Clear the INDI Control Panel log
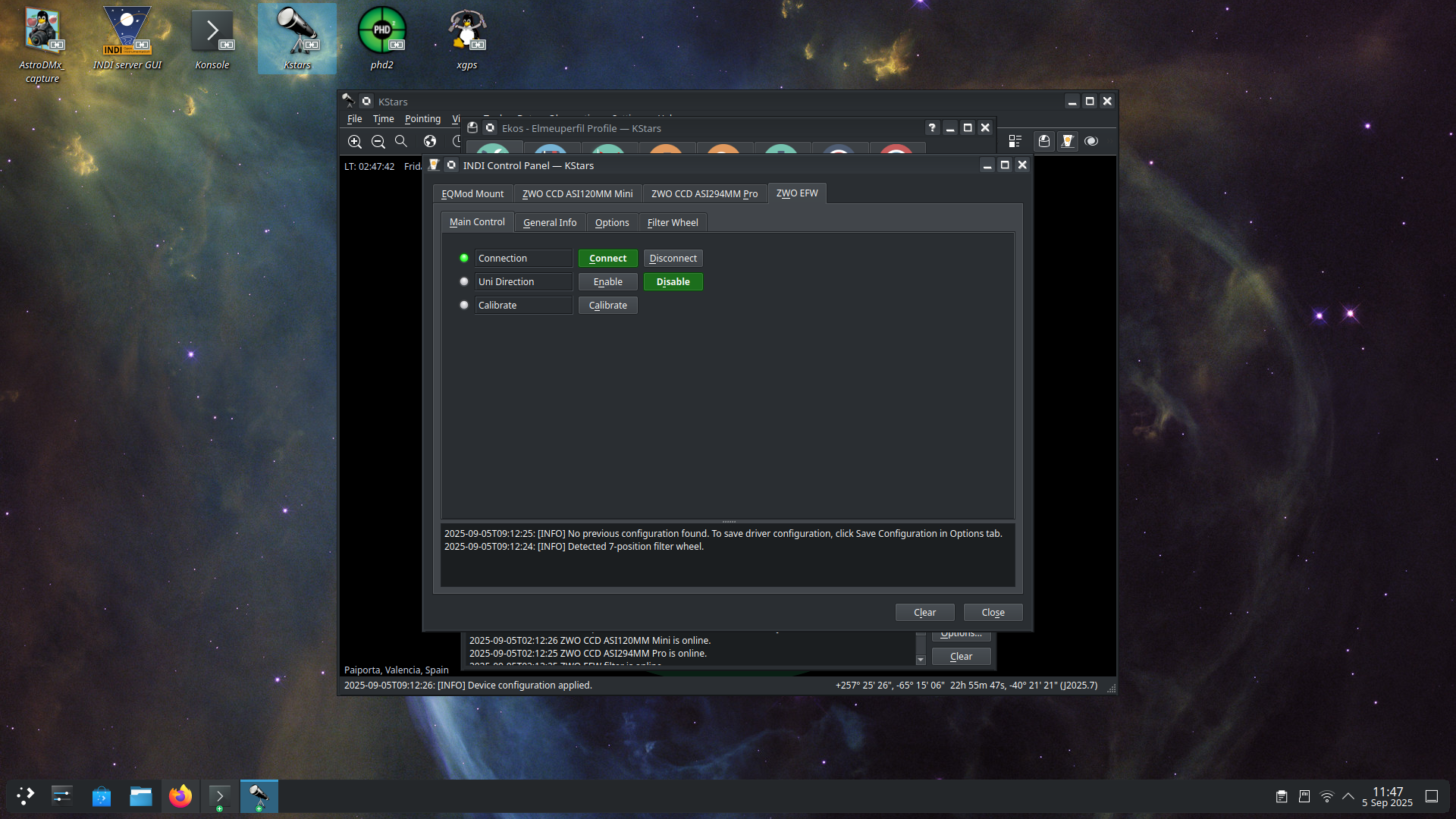This screenshot has width=1456, height=819. (924, 613)
